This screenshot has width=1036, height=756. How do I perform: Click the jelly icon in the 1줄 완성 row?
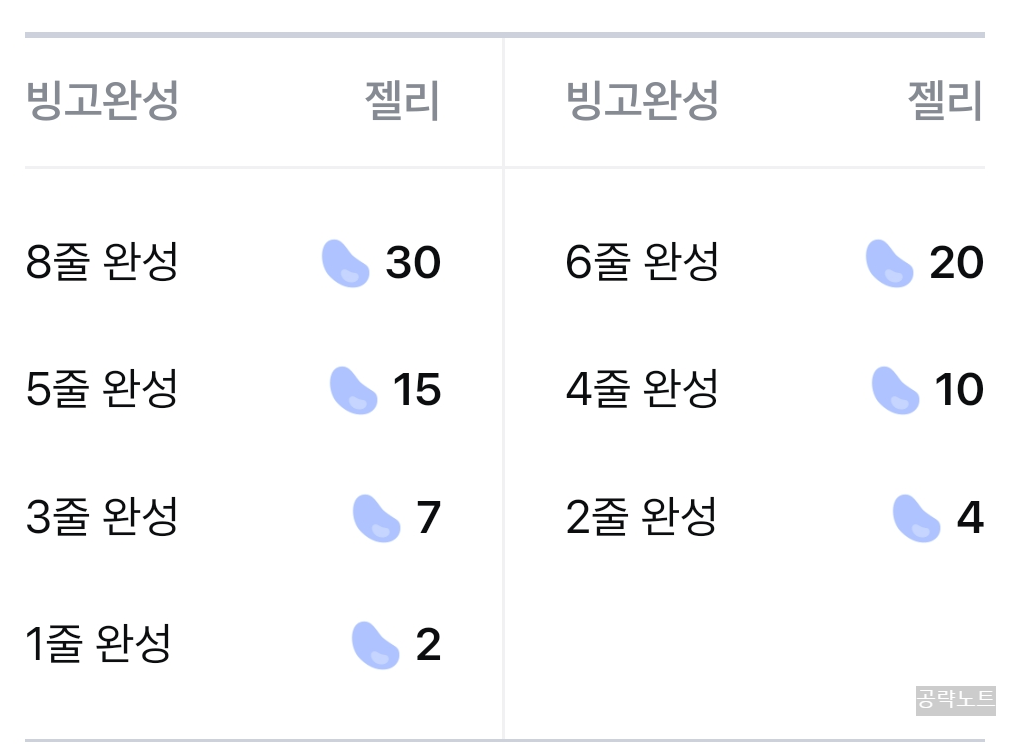[375, 645]
